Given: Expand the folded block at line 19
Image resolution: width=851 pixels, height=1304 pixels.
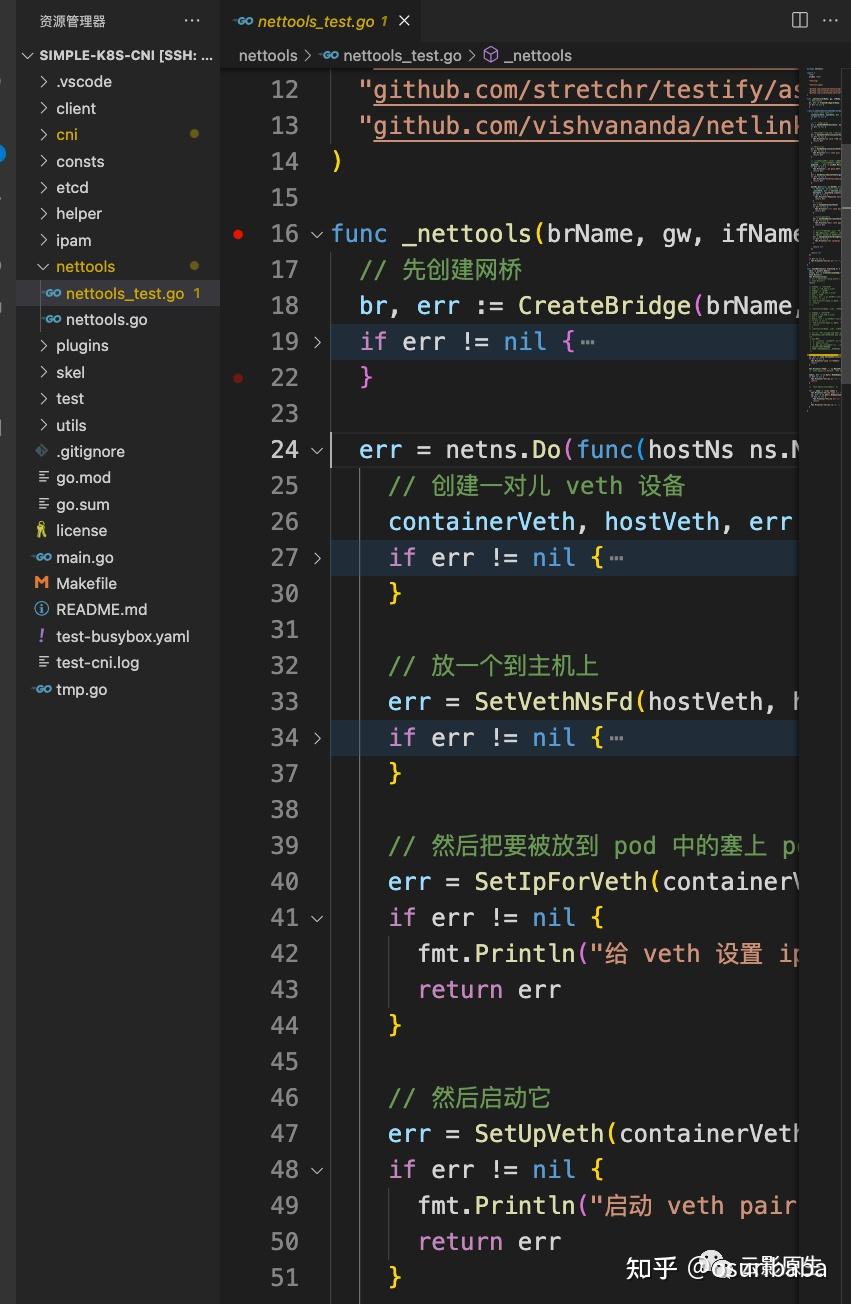Looking at the screenshot, I should [x=318, y=342].
